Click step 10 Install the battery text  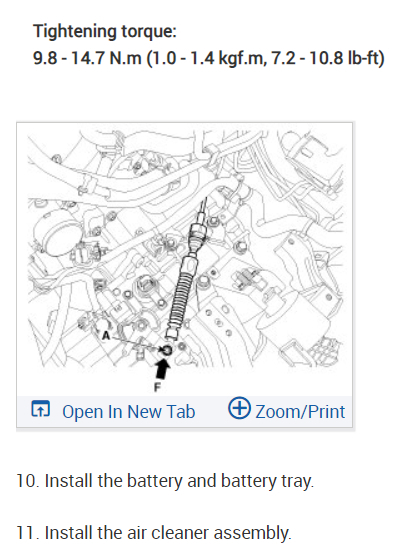point(165,481)
